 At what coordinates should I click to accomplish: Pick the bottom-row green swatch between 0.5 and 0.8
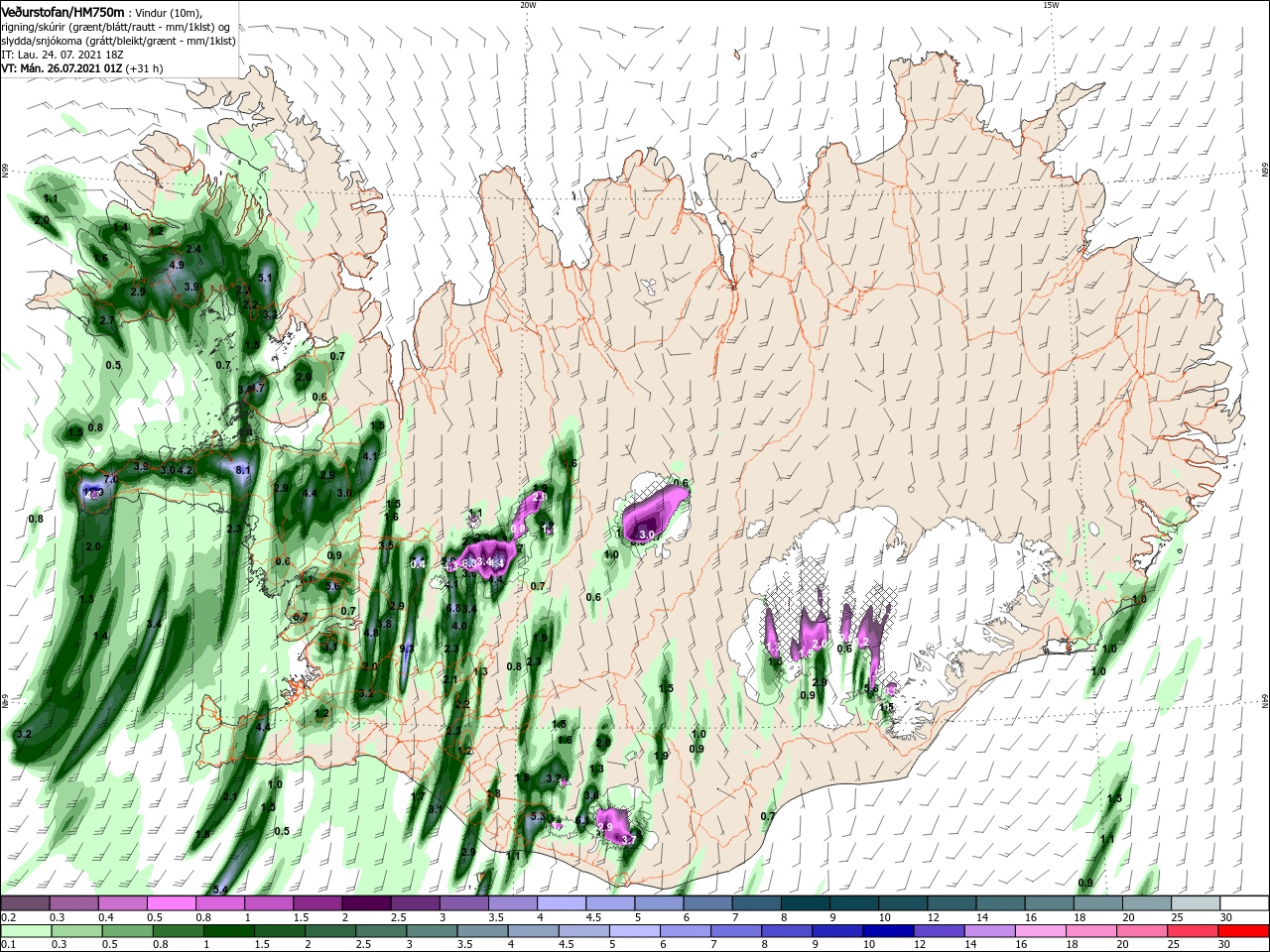pos(127,930)
